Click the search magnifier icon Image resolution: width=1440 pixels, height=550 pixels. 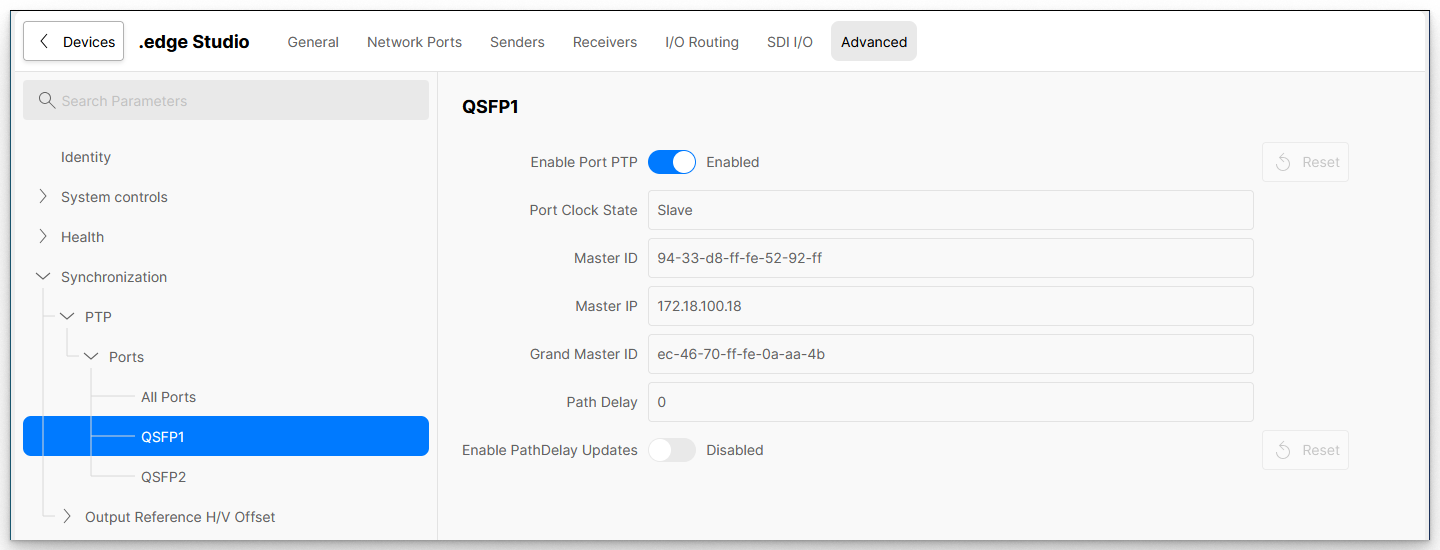[46, 101]
